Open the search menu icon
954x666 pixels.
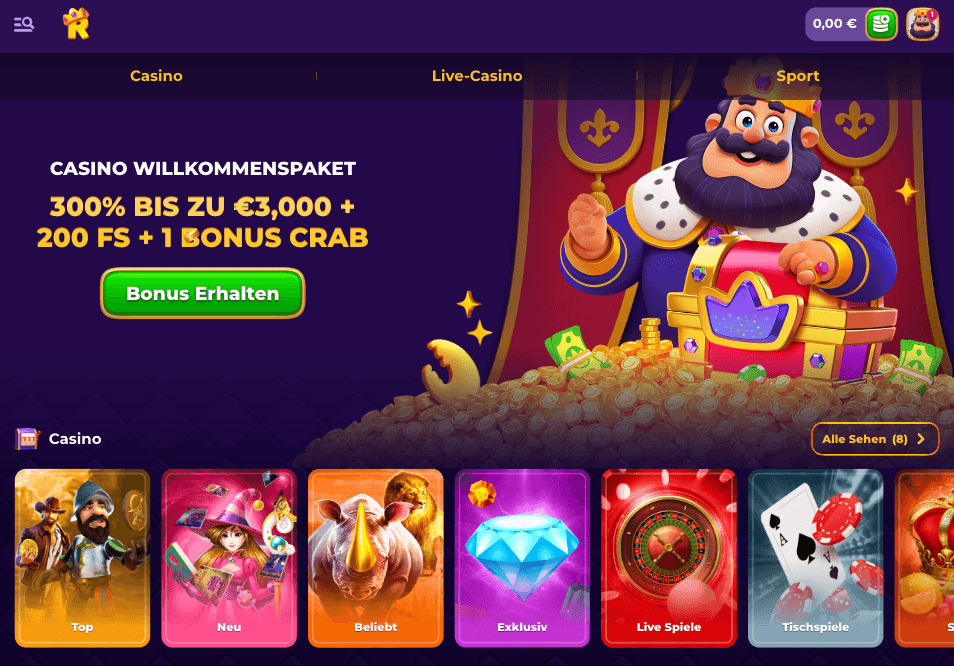(x=24, y=24)
